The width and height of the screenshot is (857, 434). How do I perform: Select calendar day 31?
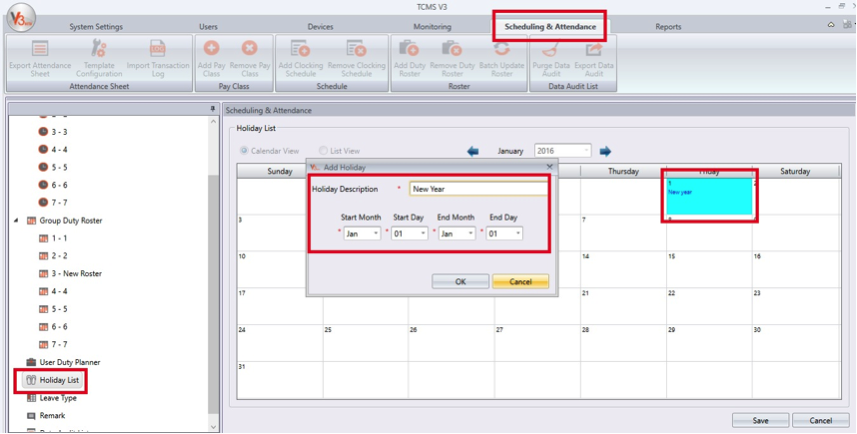click(279, 379)
